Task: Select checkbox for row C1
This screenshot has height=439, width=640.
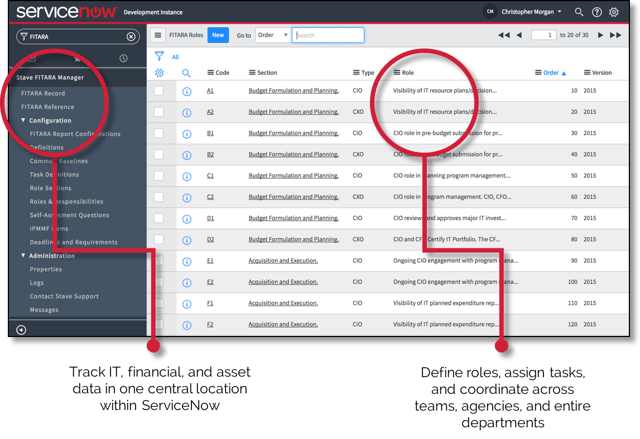Action: click(x=159, y=175)
